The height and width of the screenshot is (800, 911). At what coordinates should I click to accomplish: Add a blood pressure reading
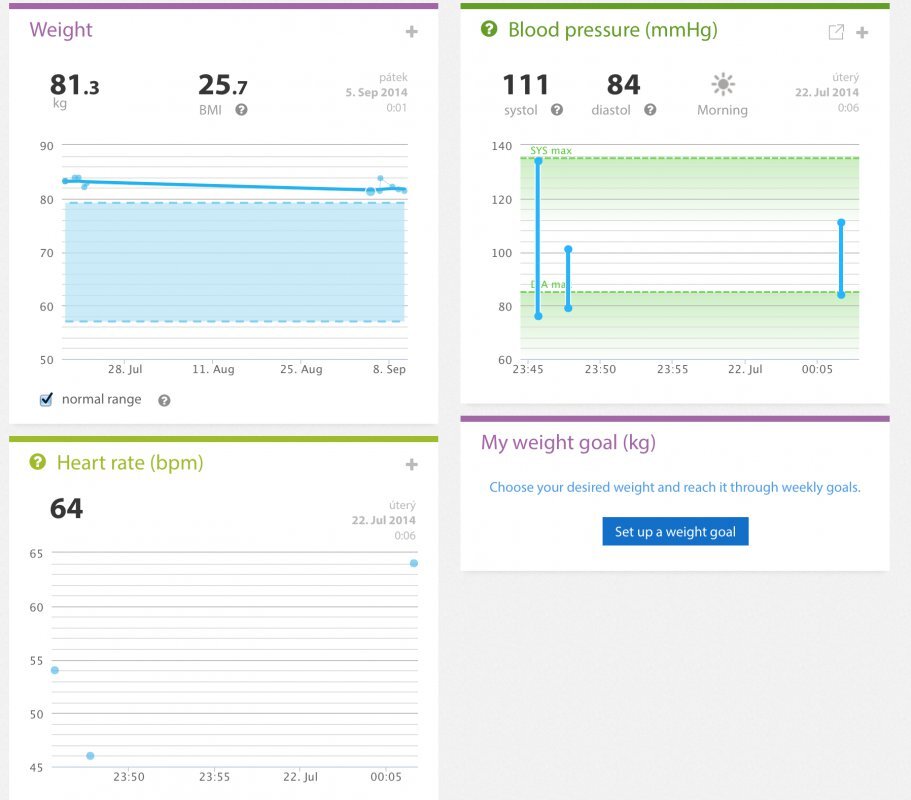tap(862, 31)
